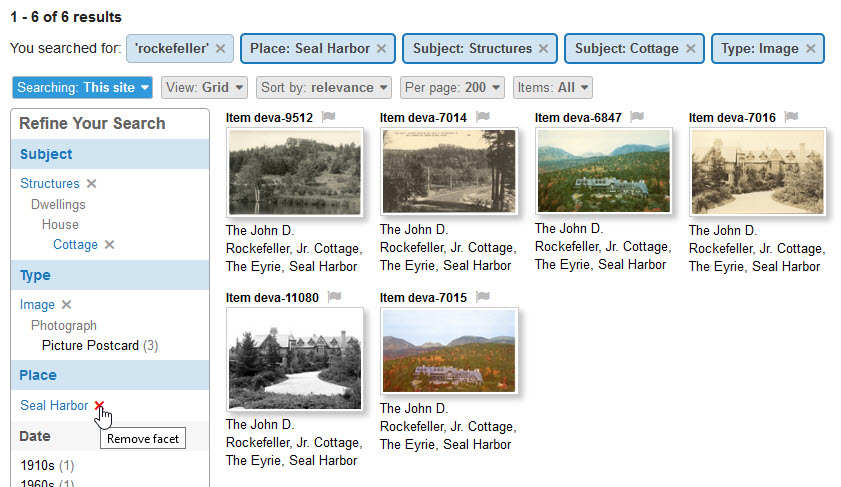Flag item deva-11080
Image resolution: width=841 pixels, height=487 pixels.
click(x=334, y=297)
